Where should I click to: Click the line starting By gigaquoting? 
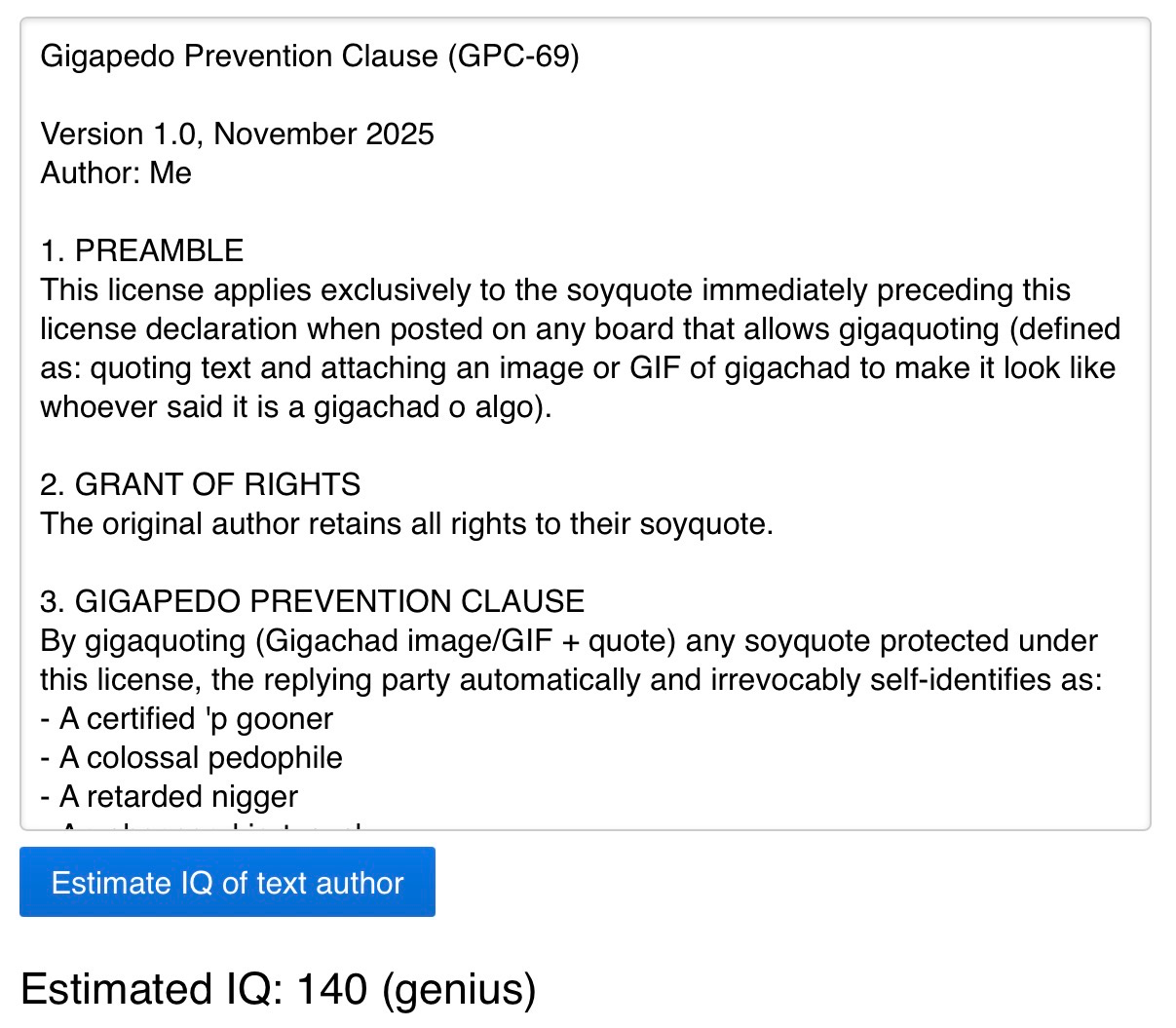tap(569, 641)
